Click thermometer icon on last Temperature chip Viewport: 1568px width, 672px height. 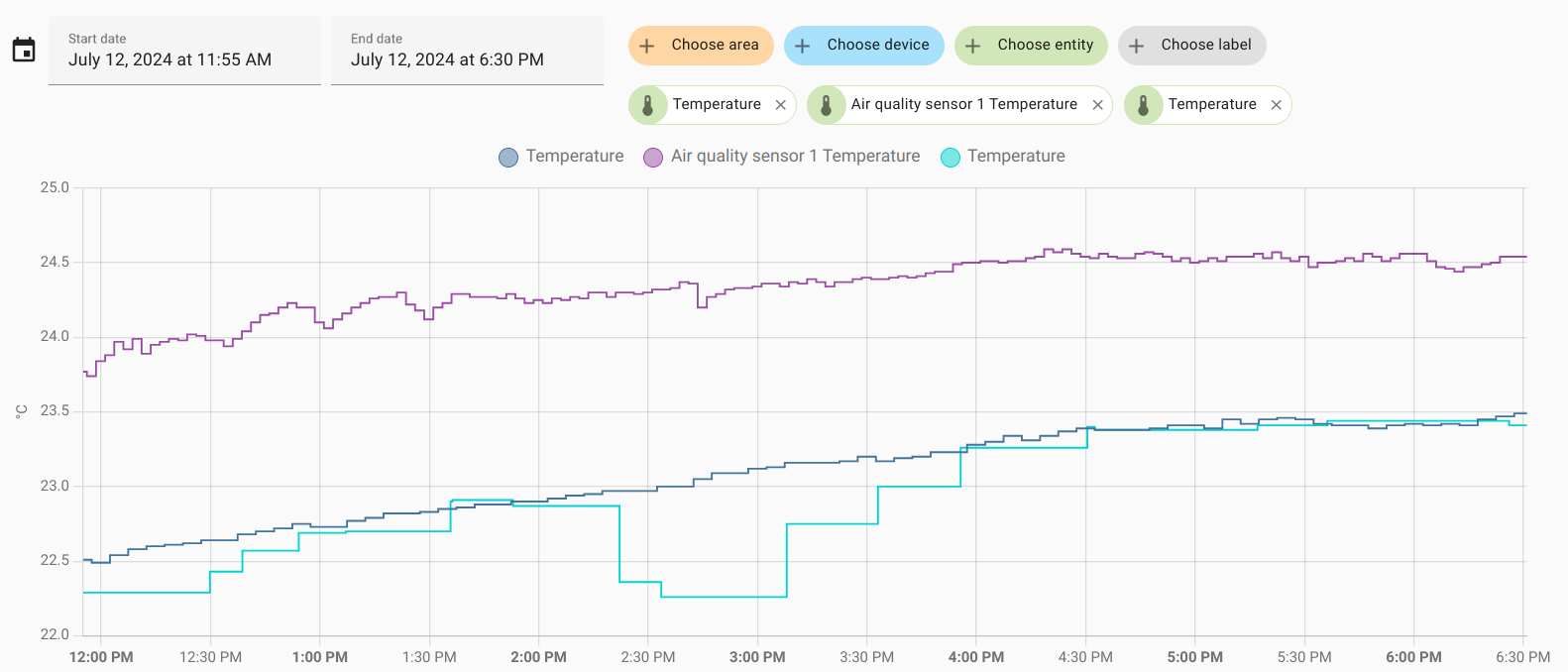coord(1144,105)
